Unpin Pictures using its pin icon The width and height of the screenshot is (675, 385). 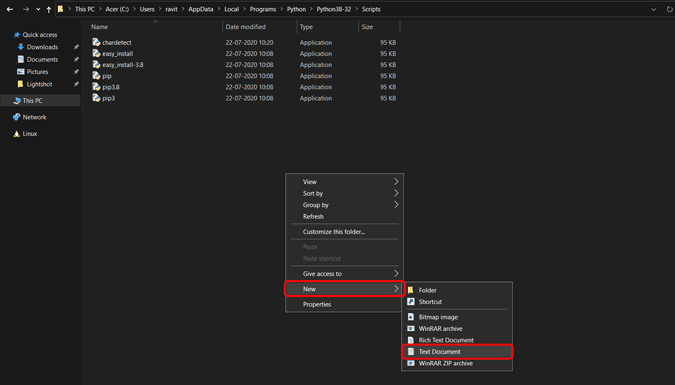[x=76, y=72]
